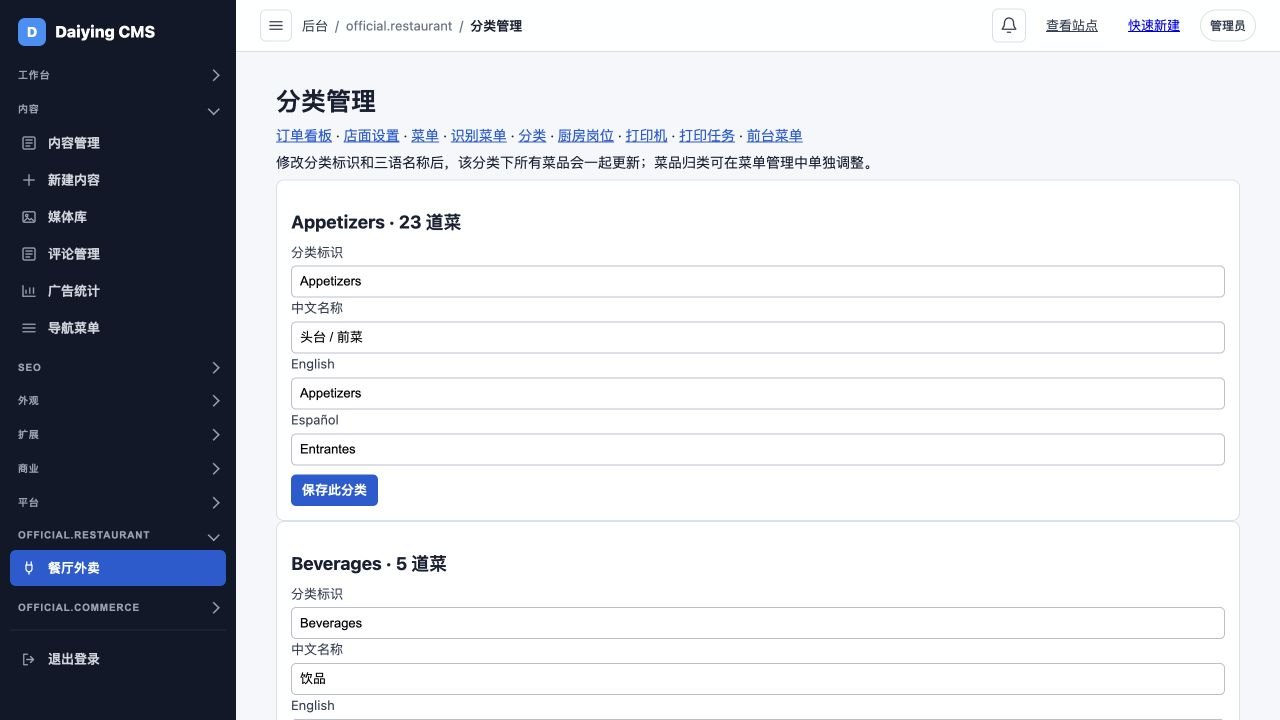The height and width of the screenshot is (720, 1280).
Task: Expand the 商业 sidebar section
Action: tap(118, 469)
